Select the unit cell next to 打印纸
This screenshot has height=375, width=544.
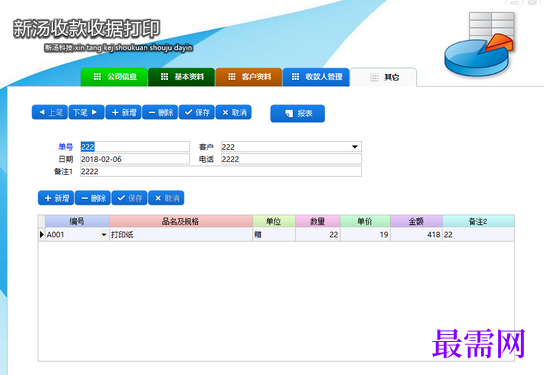click(274, 235)
